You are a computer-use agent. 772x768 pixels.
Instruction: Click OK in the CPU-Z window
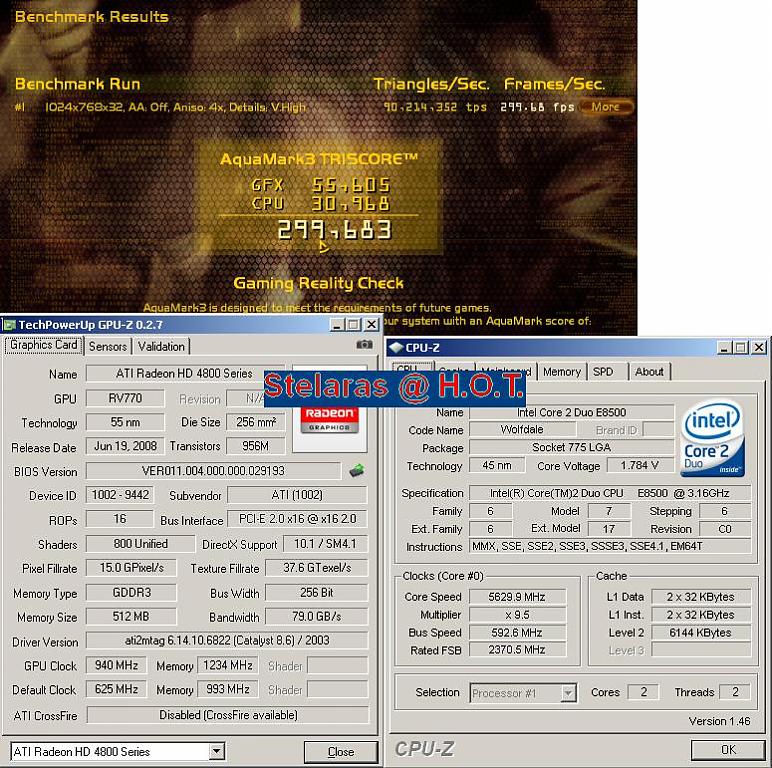(728, 750)
